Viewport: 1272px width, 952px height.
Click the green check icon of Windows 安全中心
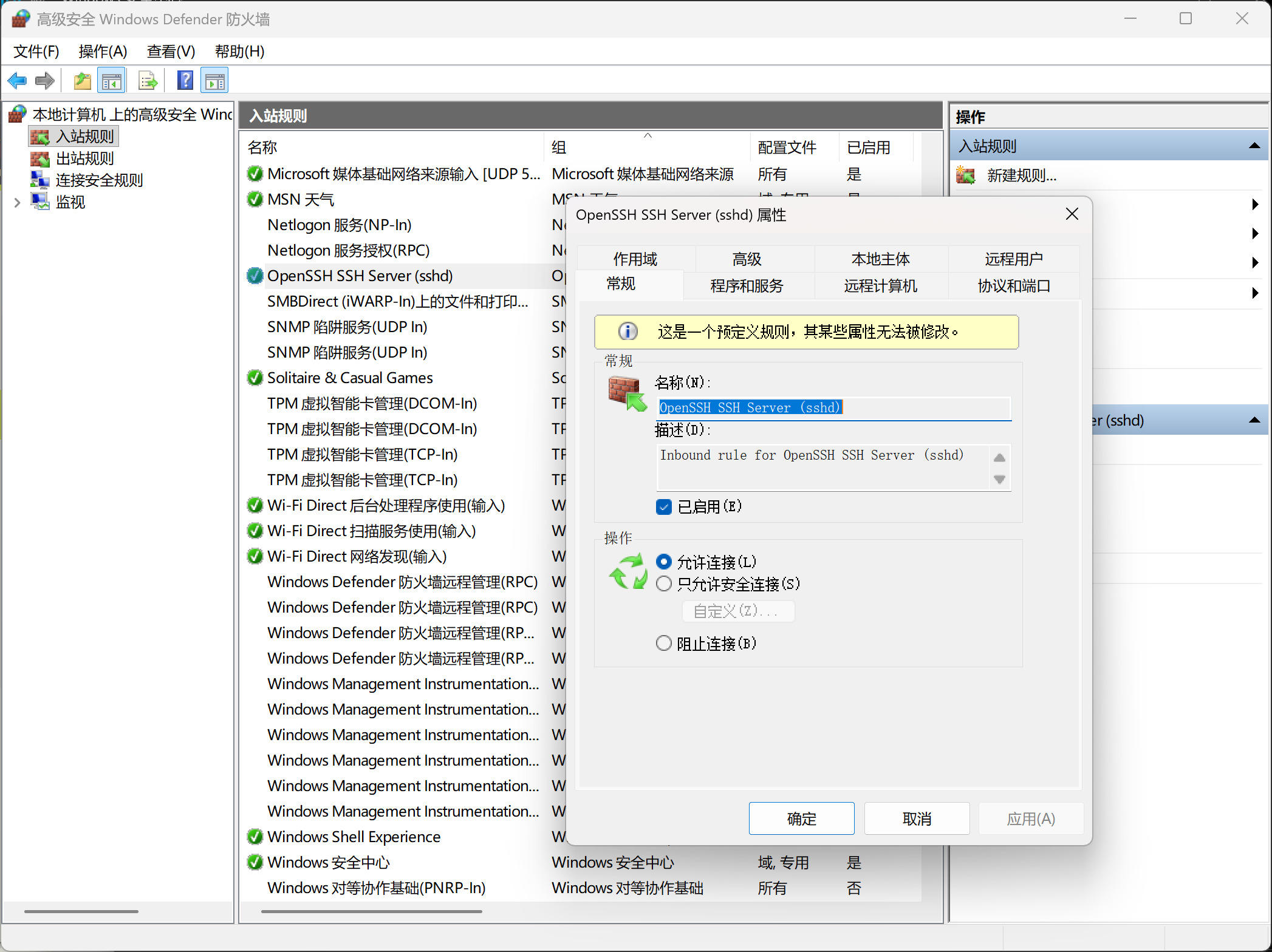tap(255, 862)
